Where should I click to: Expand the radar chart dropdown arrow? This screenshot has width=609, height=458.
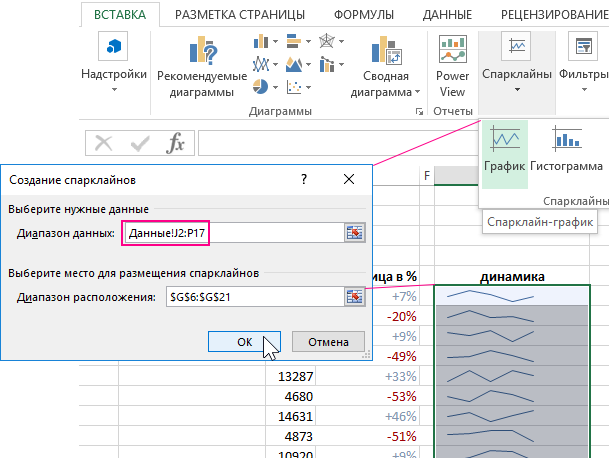[341, 41]
